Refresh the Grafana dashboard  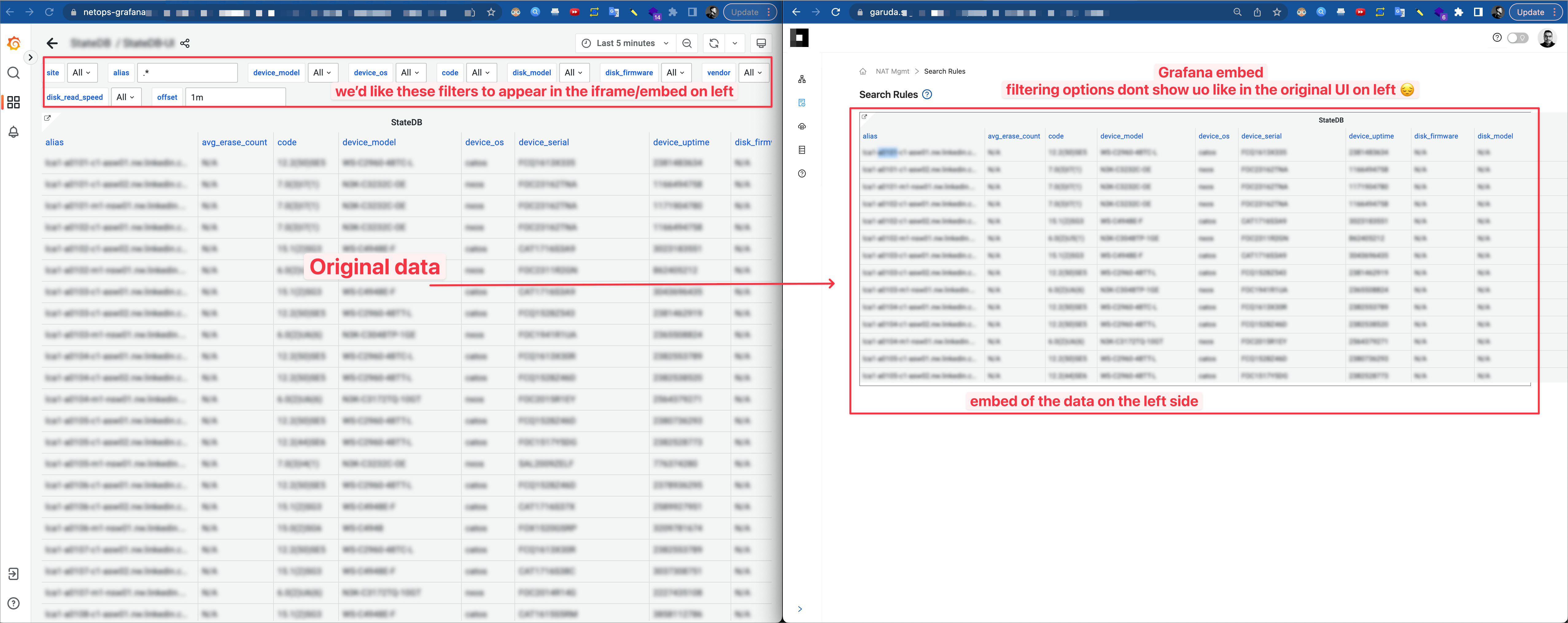click(714, 43)
